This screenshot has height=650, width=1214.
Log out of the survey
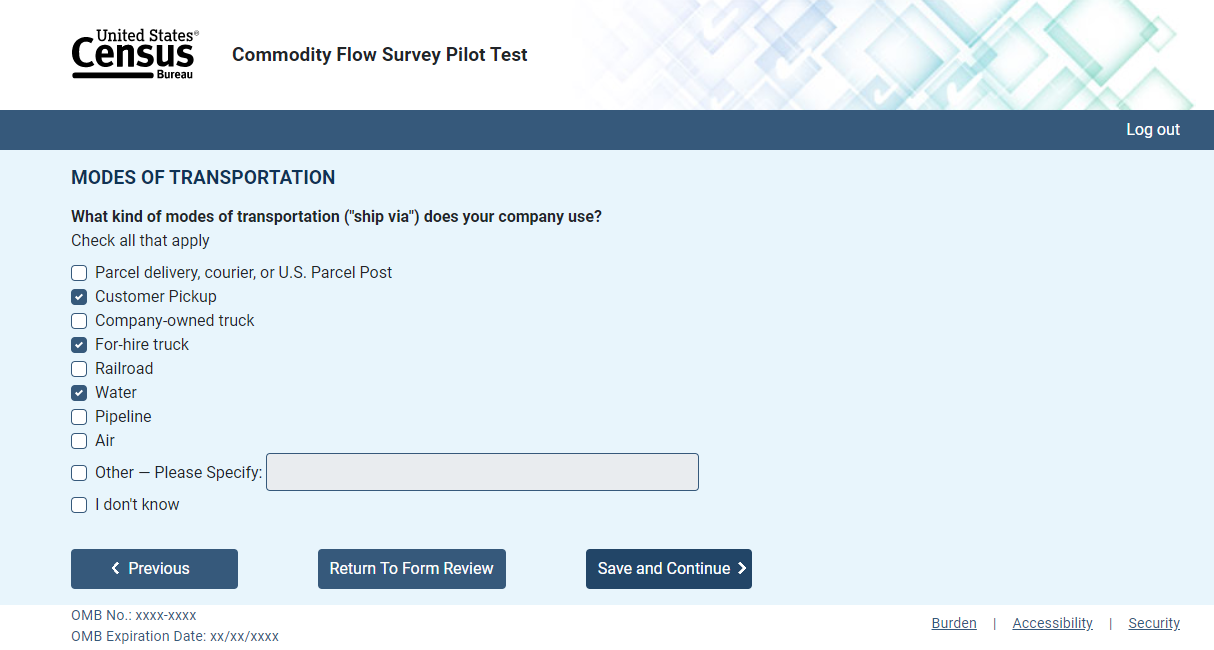coord(1152,130)
